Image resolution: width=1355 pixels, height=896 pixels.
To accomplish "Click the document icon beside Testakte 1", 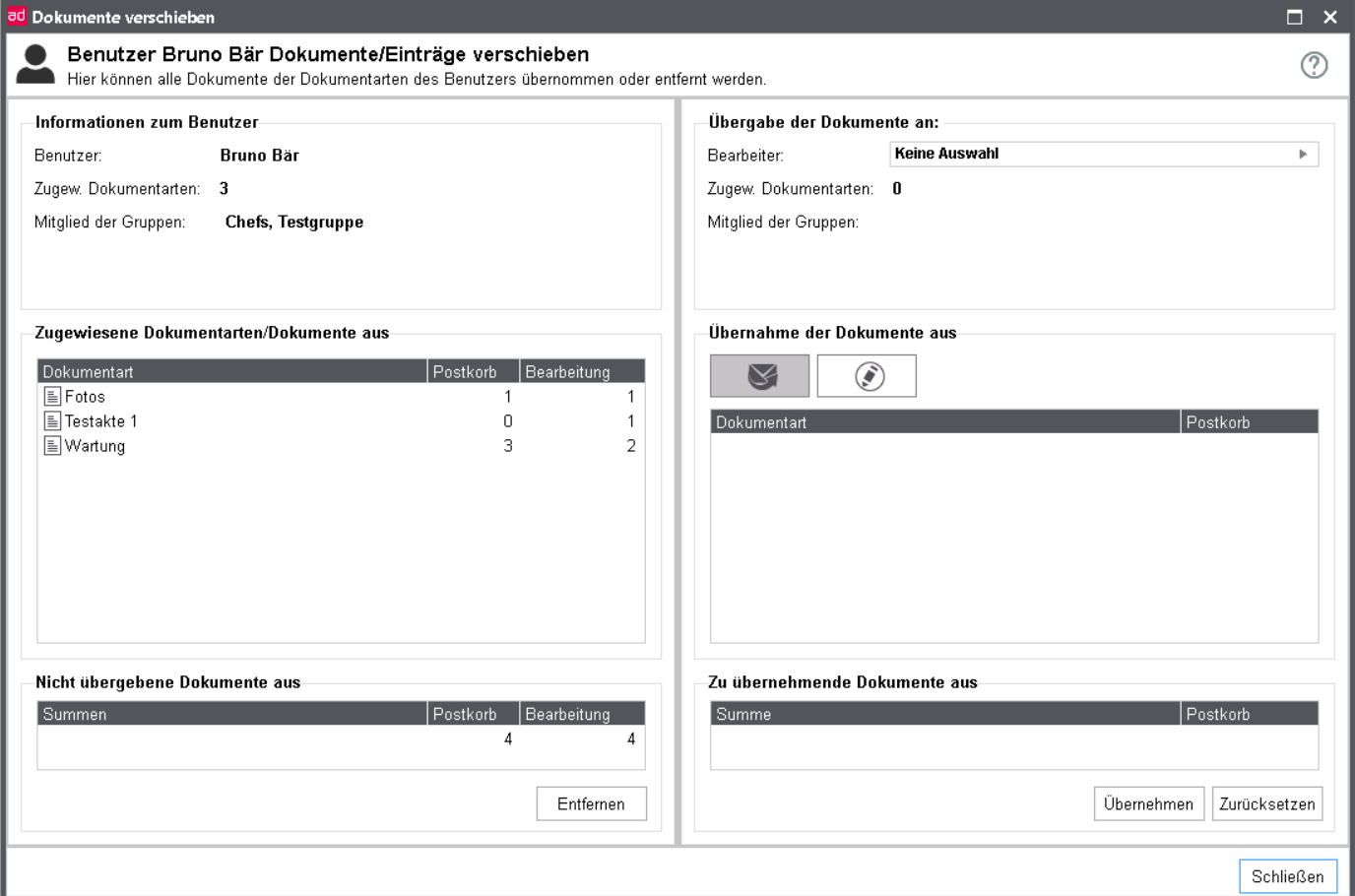I will [x=52, y=421].
